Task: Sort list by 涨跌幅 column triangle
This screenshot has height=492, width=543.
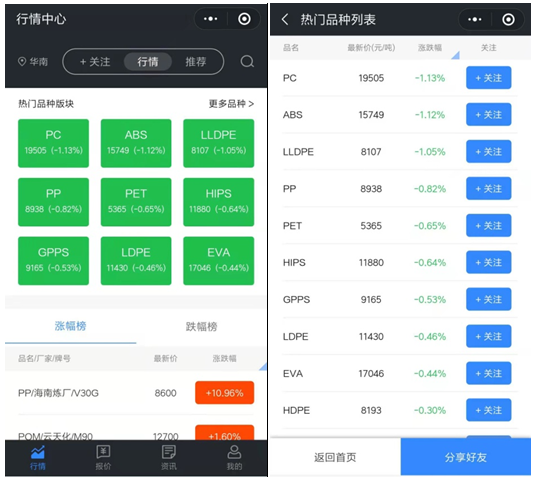Action: [455, 55]
